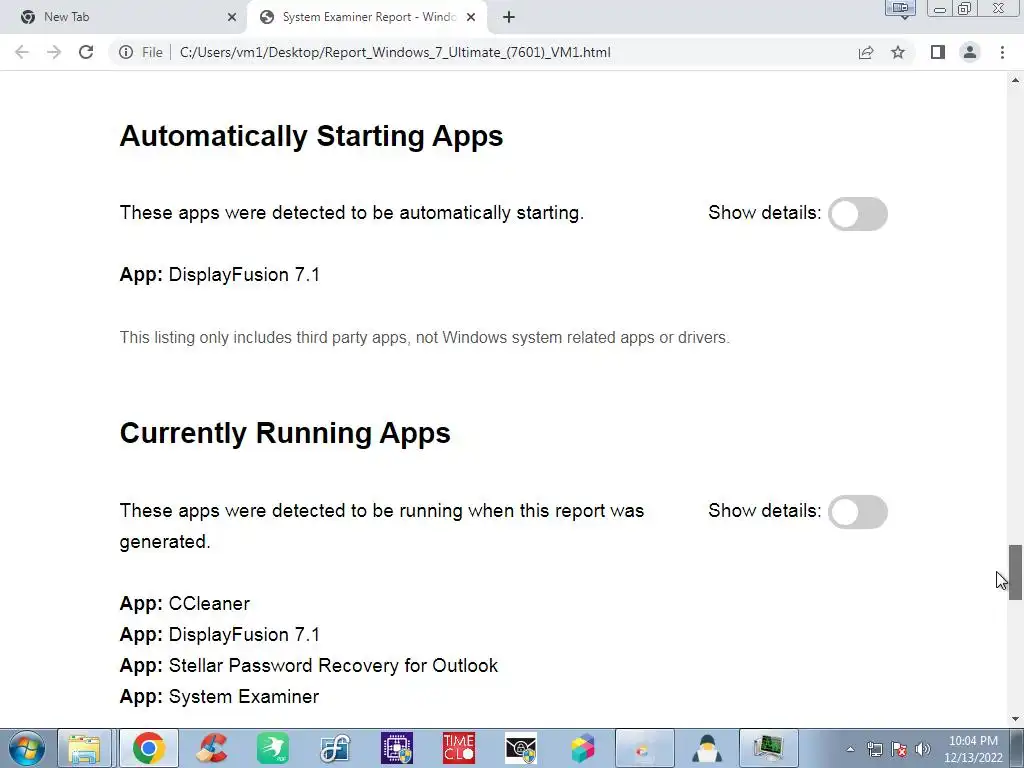Image resolution: width=1024 pixels, height=768 pixels.
Task: Bookmark this tab with the star icon
Action: coord(898,52)
